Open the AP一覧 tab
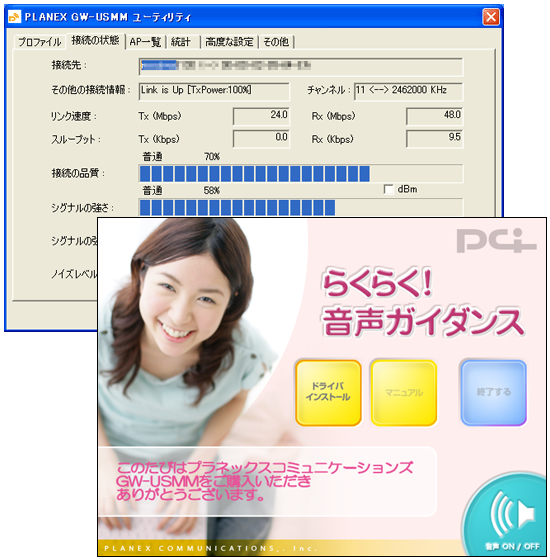Screen dimensions: 550x560 coord(145,42)
